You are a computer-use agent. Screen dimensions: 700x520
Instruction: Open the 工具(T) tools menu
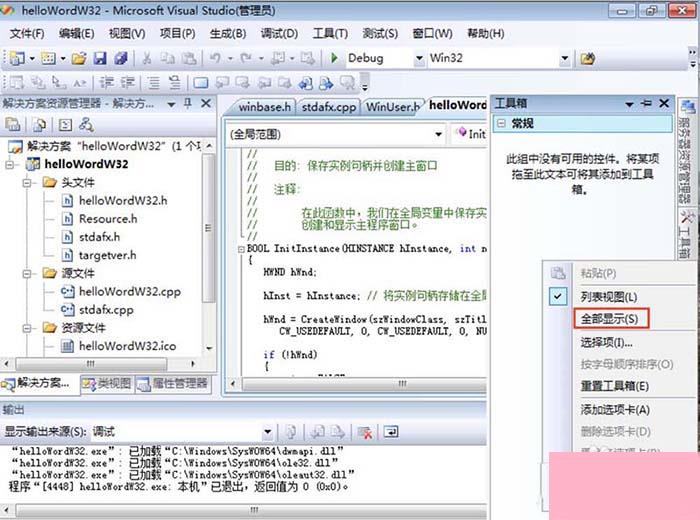(x=330, y=33)
